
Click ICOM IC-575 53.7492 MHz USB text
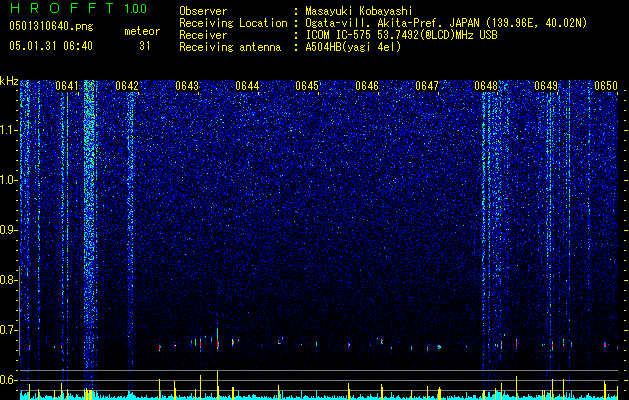pyautogui.click(x=401, y=35)
